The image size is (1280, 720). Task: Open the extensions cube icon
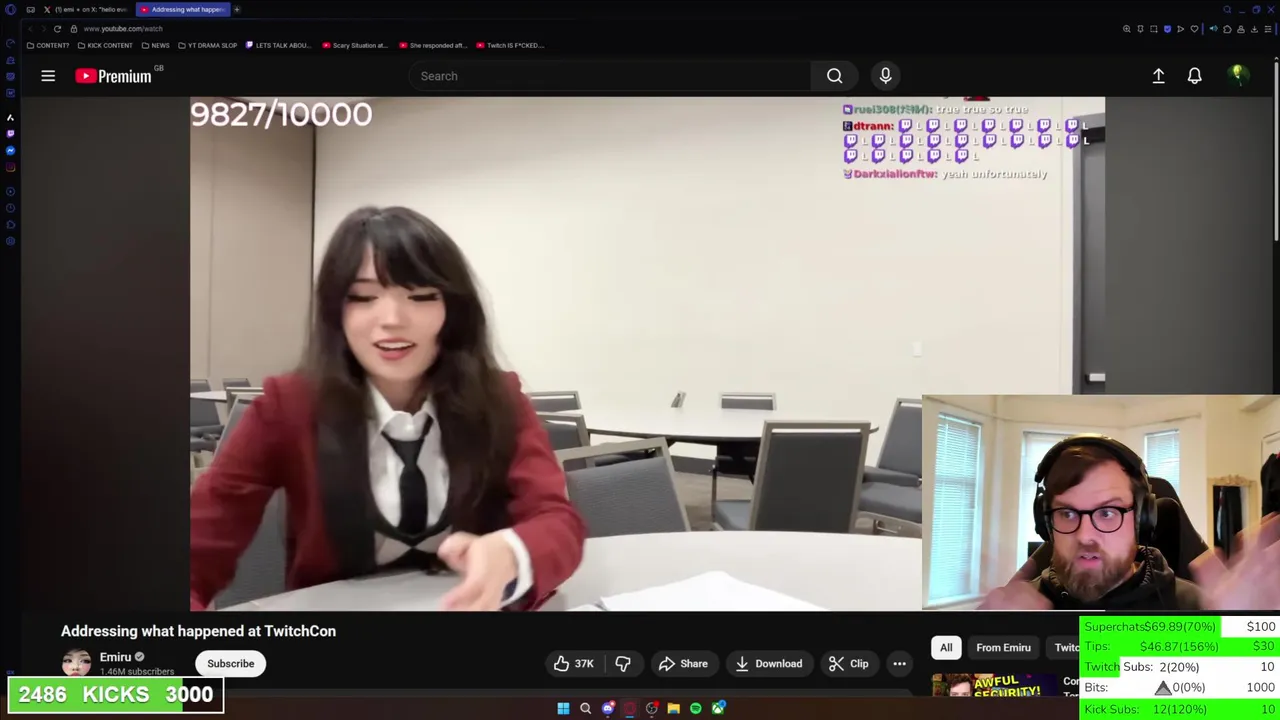1227,29
